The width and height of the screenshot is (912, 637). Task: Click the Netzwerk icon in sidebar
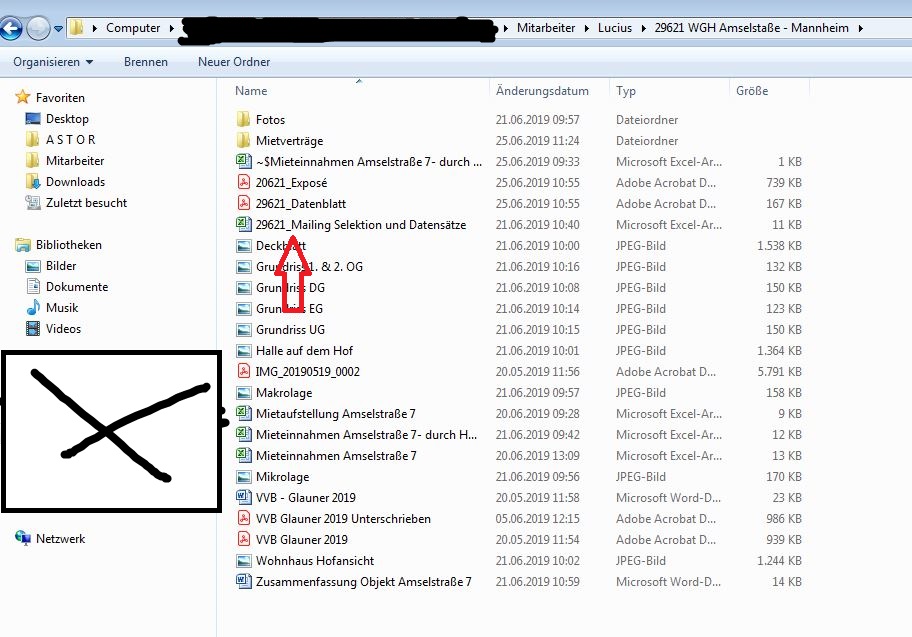23,539
